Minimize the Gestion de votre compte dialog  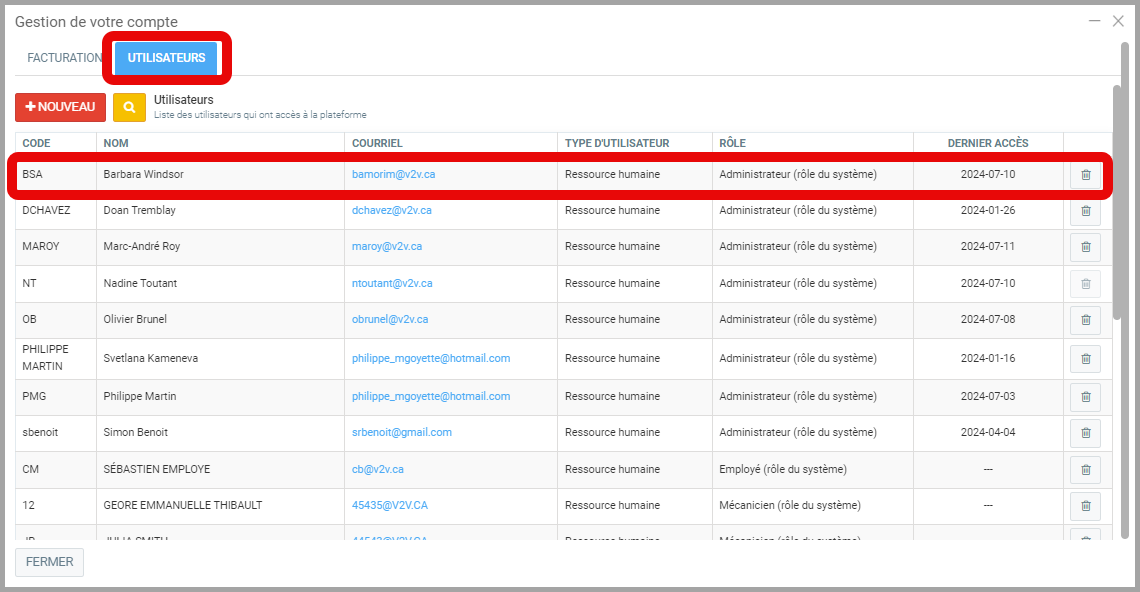(x=1095, y=21)
